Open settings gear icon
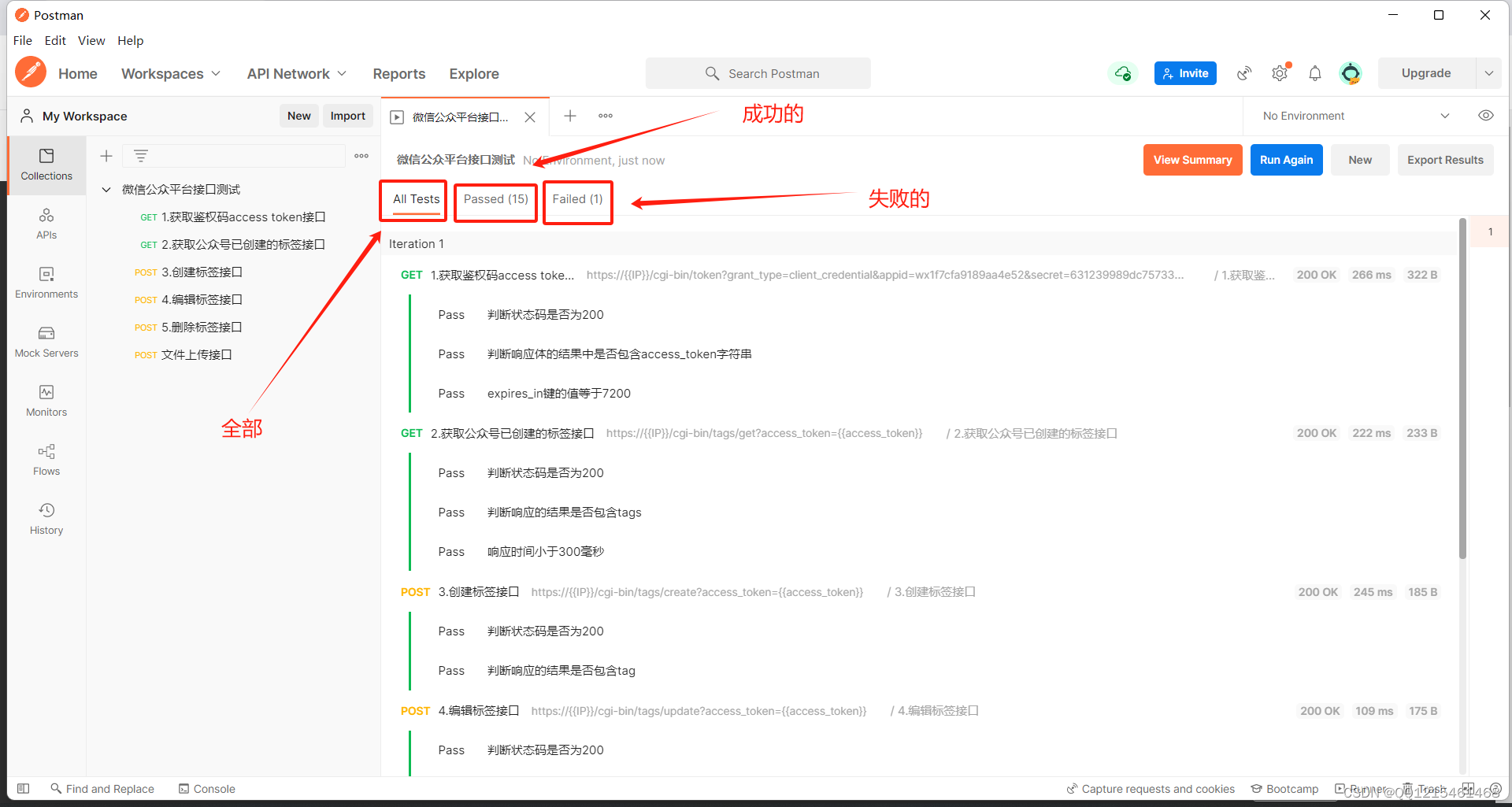Image resolution: width=1512 pixels, height=807 pixels. tap(1280, 73)
